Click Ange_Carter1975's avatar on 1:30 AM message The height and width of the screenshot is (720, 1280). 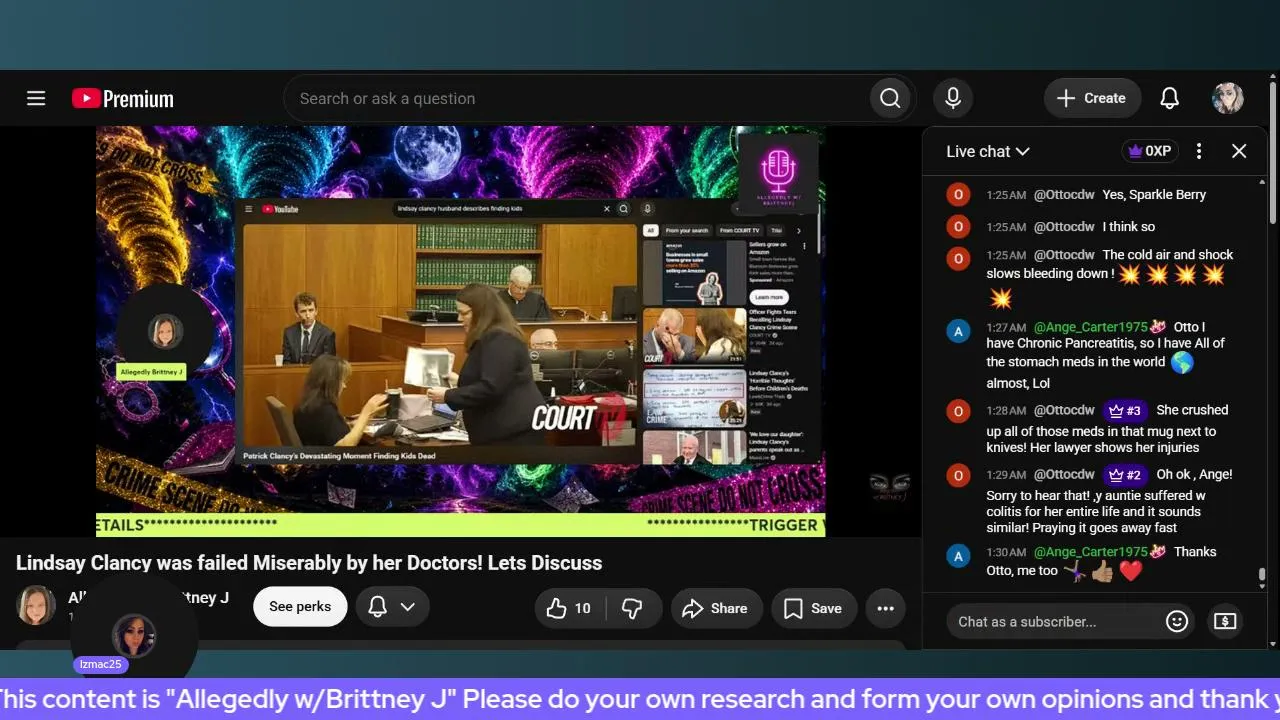point(958,556)
